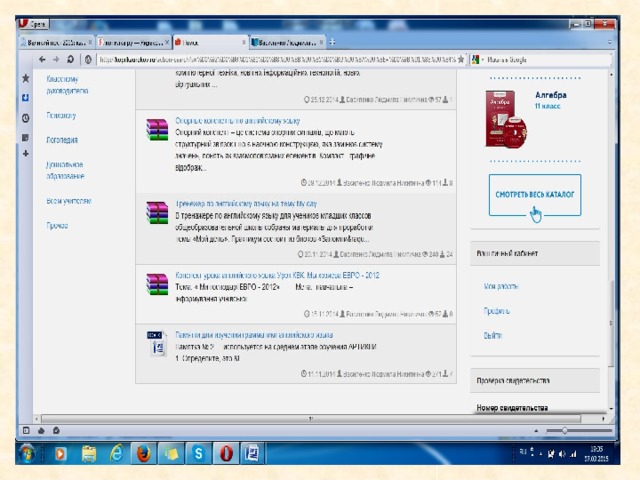Launch Windows Media Player from the taskbar
The height and width of the screenshot is (480, 640).
(61, 453)
